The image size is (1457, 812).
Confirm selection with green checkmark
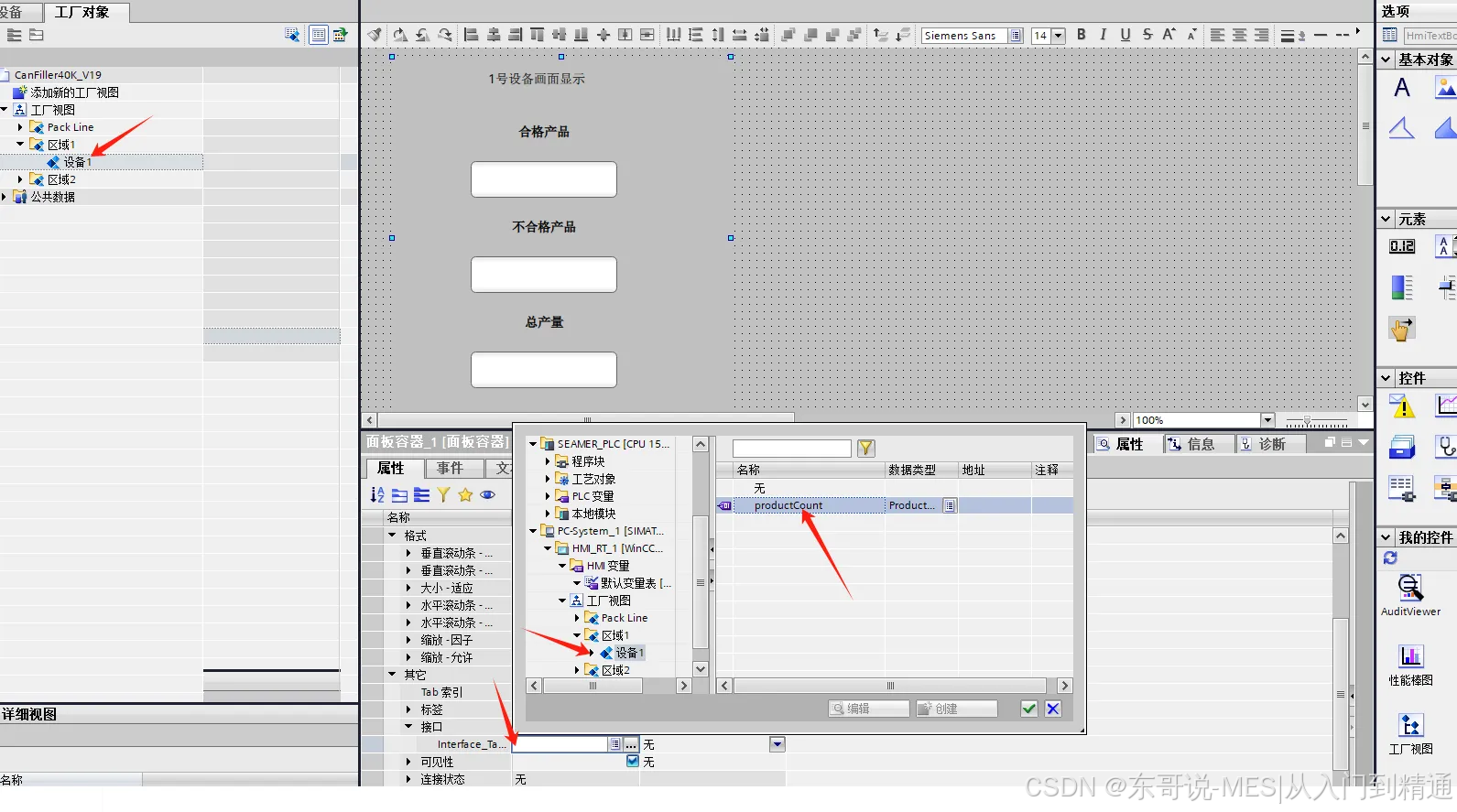point(1029,709)
